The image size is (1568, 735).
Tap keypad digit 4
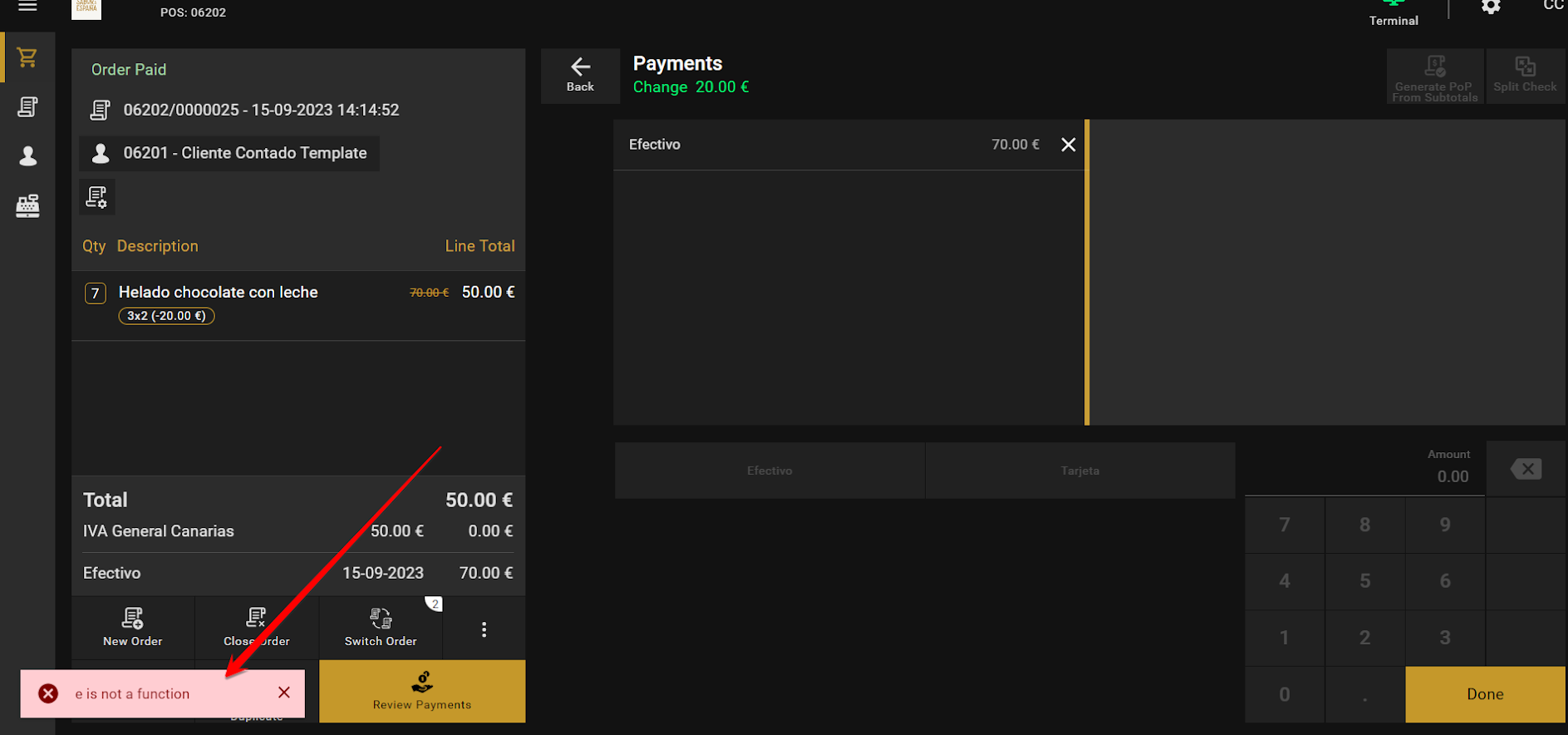[1285, 581]
